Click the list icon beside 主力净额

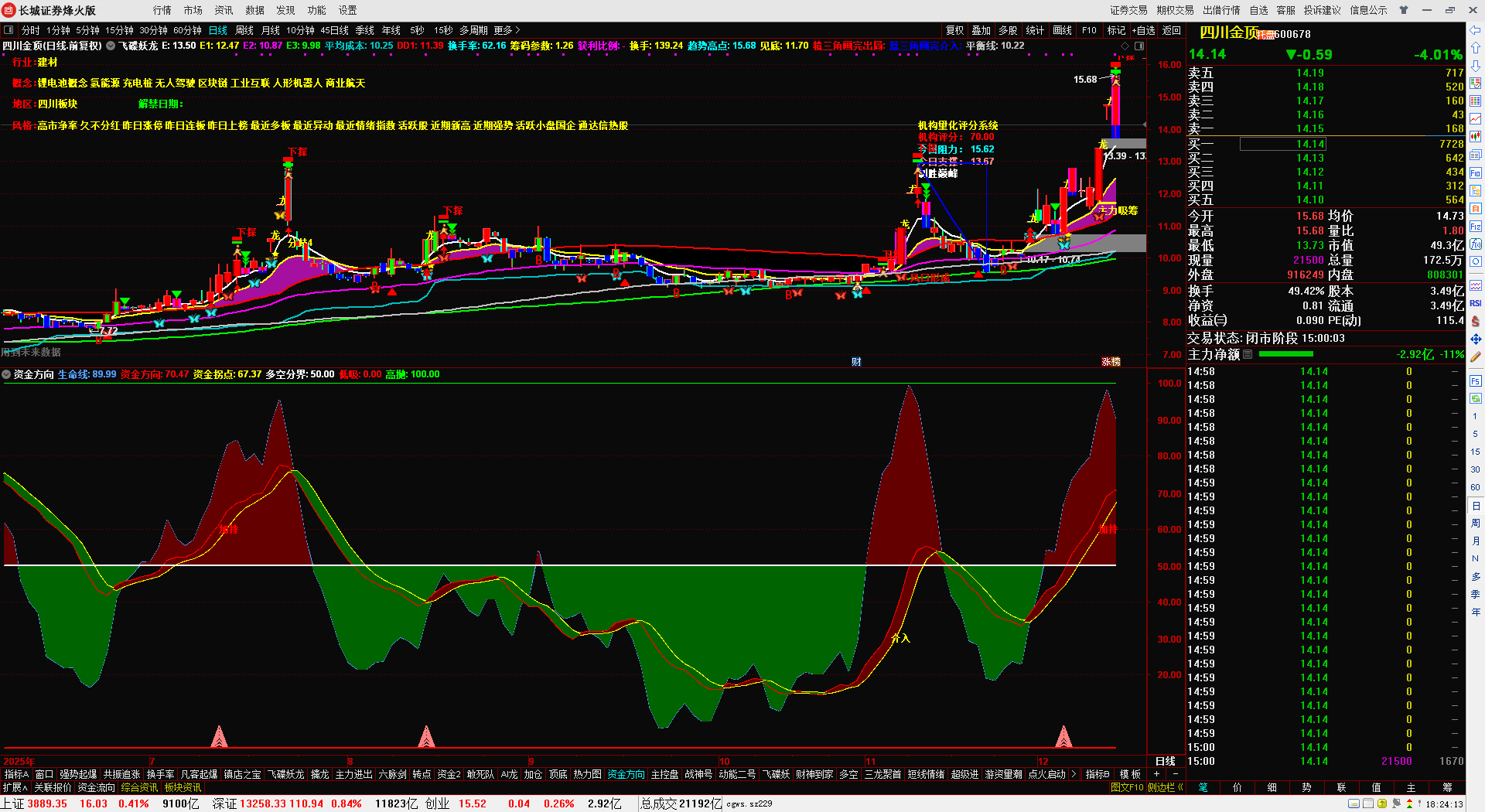pyautogui.click(x=1248, y=354)
